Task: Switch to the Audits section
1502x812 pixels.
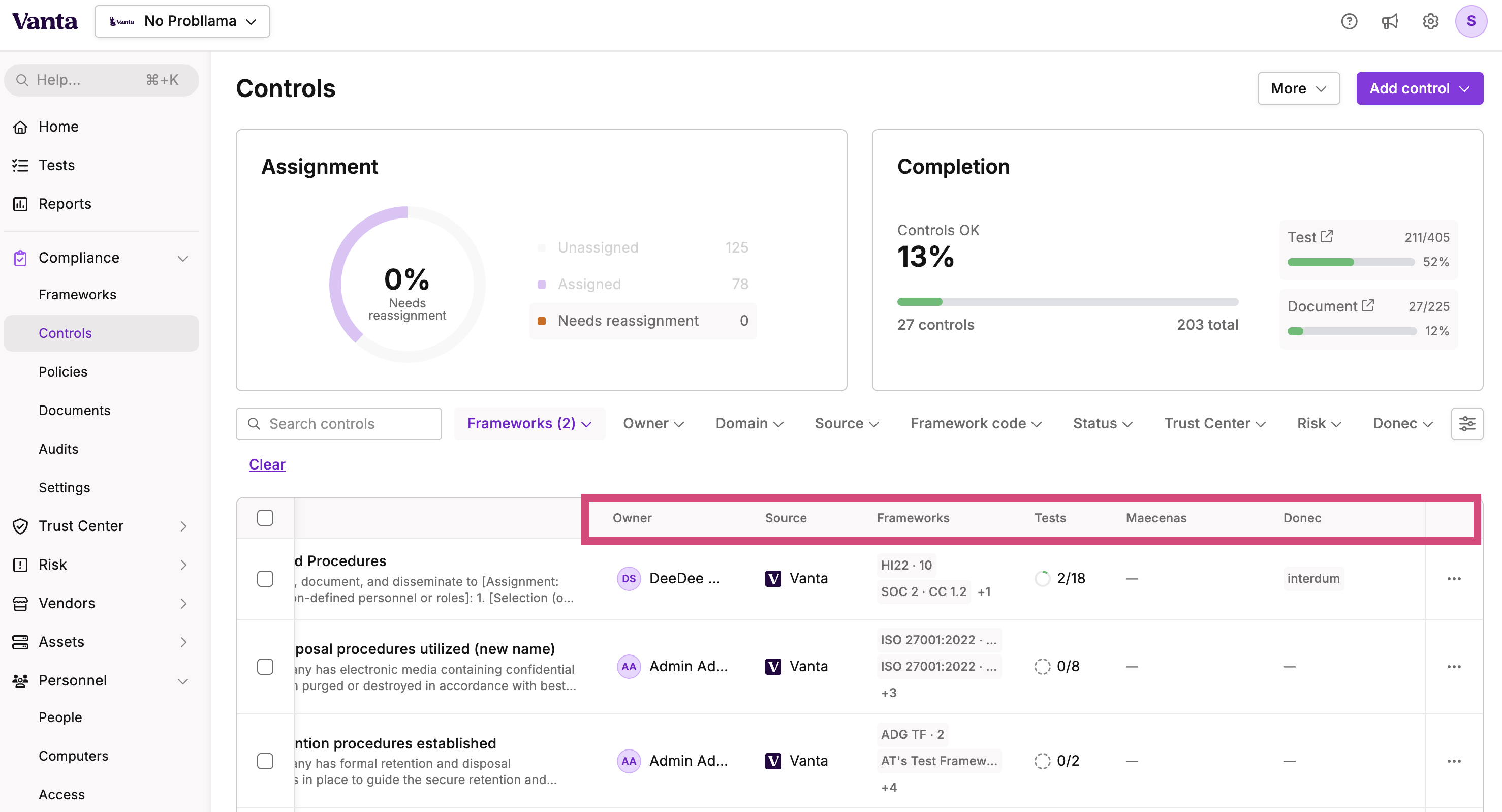Action: coord(58,449)
